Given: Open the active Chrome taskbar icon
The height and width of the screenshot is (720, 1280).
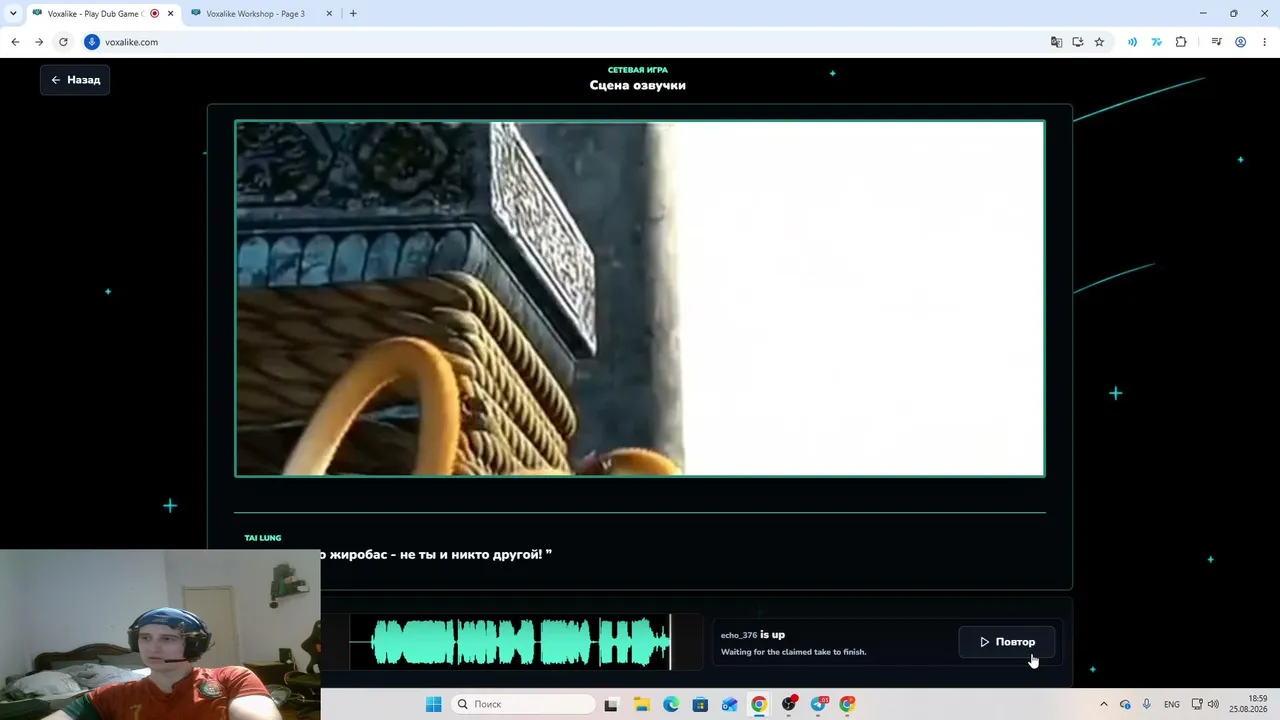Looking at the screenshot, I should (x=759, y=704).
